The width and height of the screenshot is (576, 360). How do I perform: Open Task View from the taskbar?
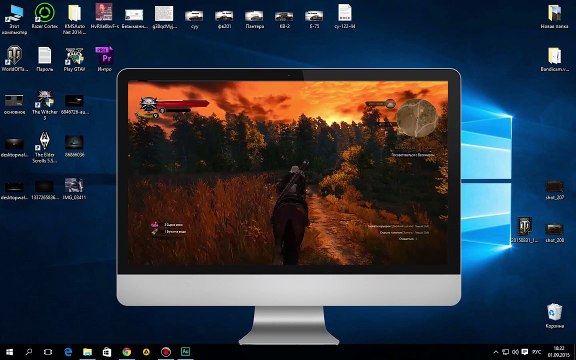tap(48, 352)
